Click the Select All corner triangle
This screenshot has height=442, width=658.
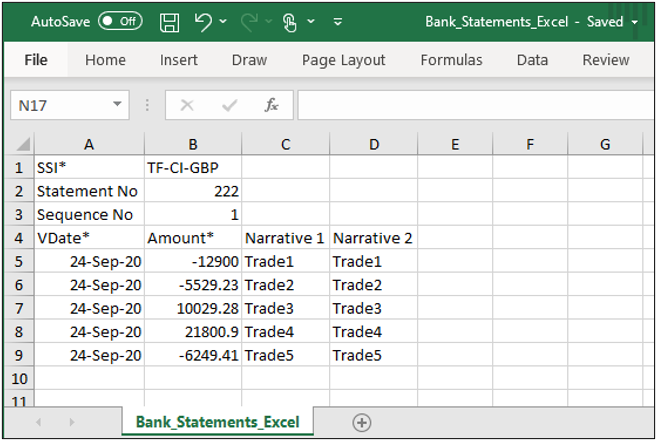click(x=23, y=146)
